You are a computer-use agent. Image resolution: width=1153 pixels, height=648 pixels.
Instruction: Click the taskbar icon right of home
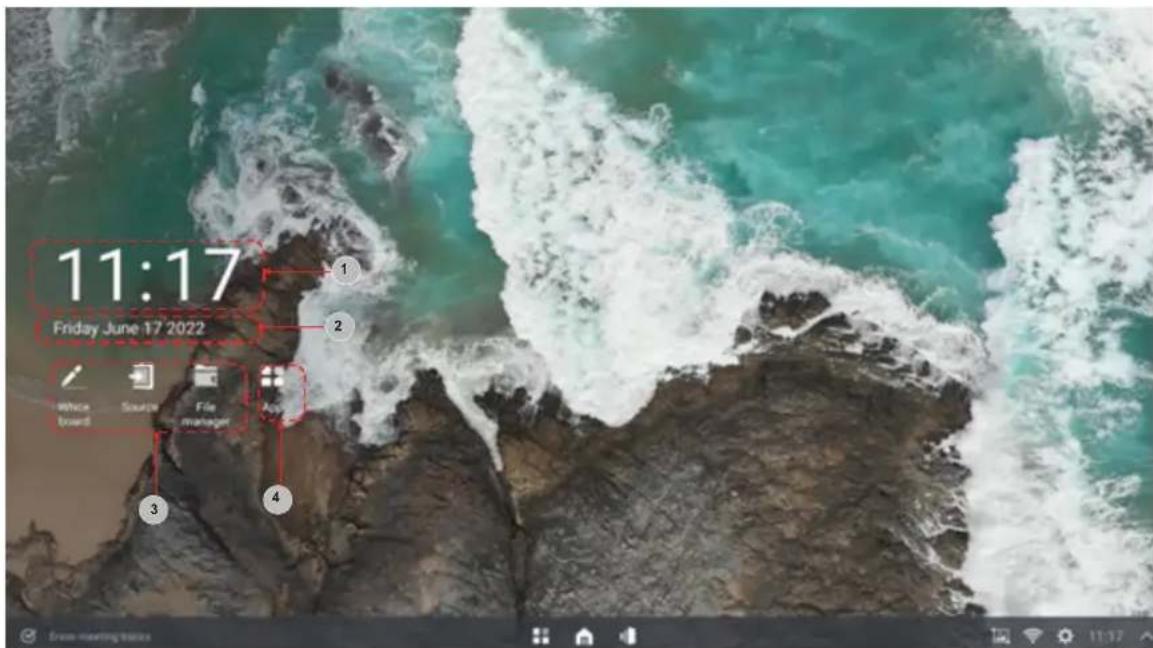point(627,636)
